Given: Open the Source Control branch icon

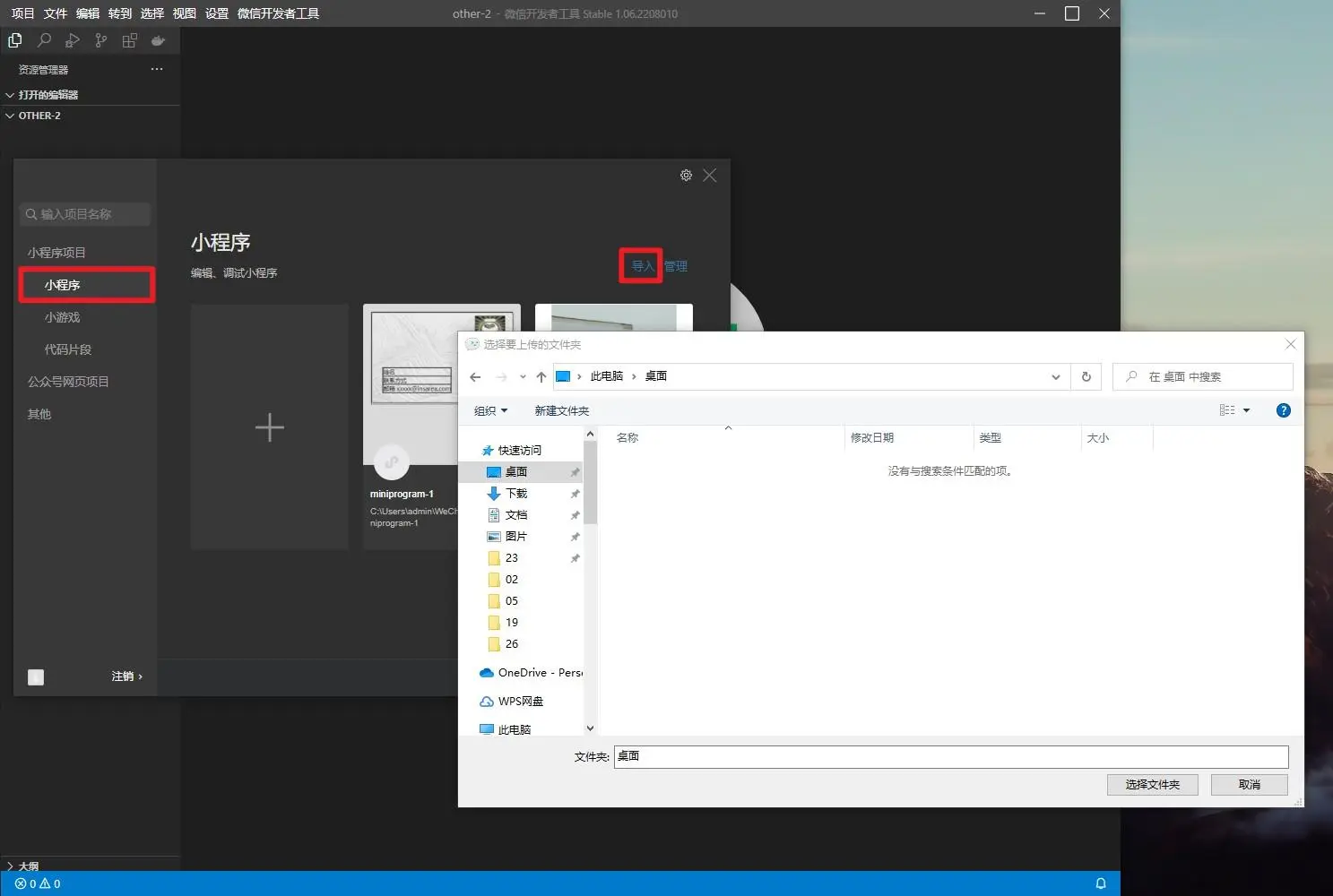Looking at the screenshot, I should [x=101, y=40].
